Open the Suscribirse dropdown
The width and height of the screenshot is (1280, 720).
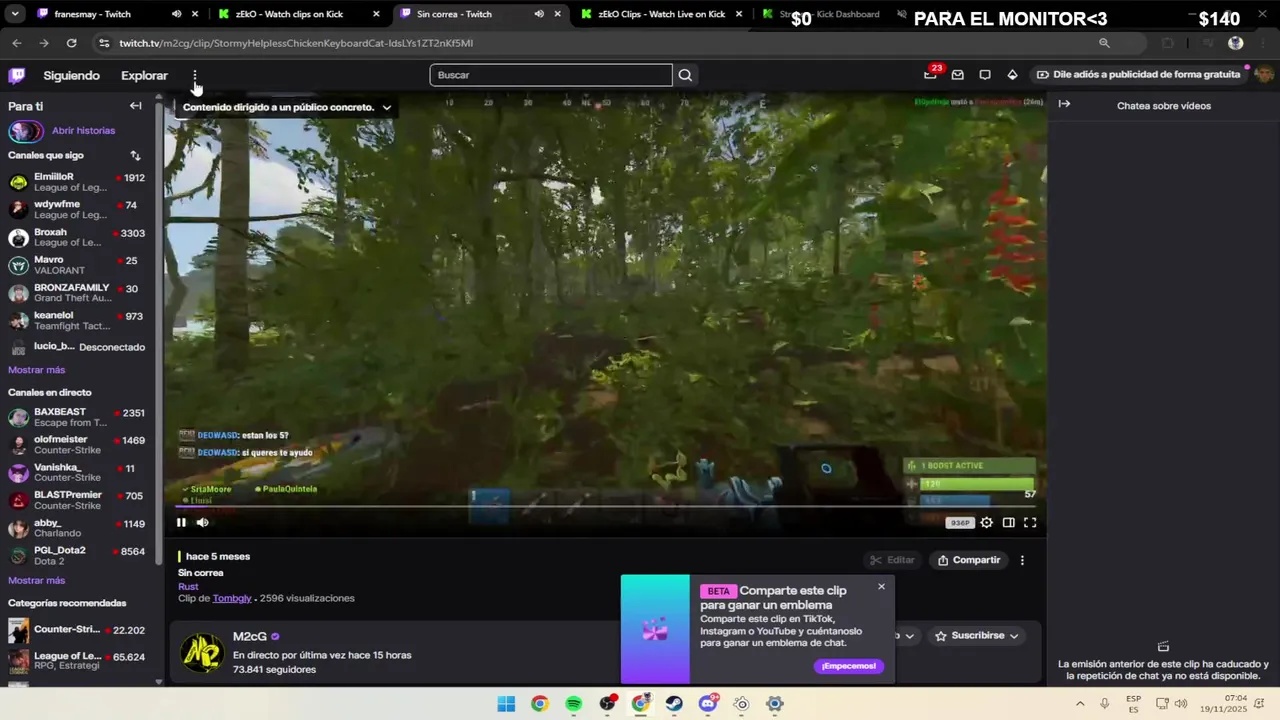click(976, 636)
